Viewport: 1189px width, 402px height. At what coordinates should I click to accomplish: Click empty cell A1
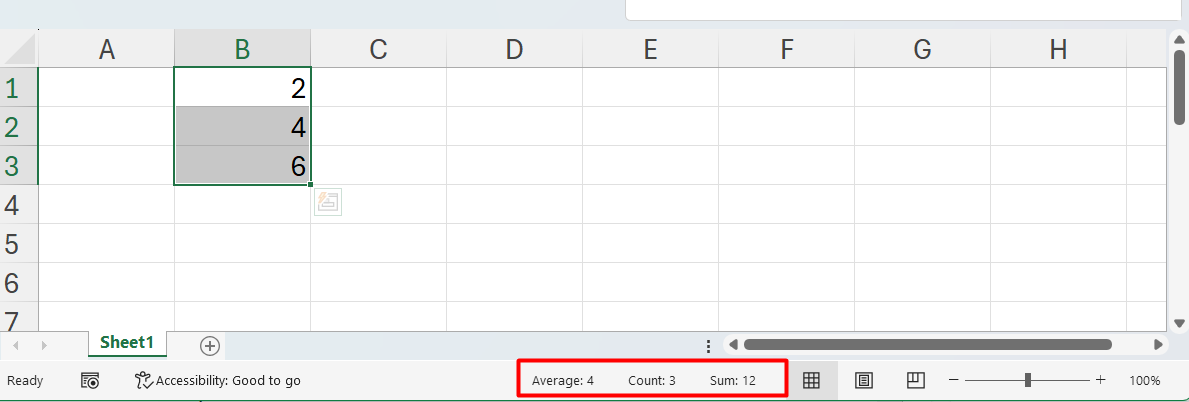tap(106, 87)
